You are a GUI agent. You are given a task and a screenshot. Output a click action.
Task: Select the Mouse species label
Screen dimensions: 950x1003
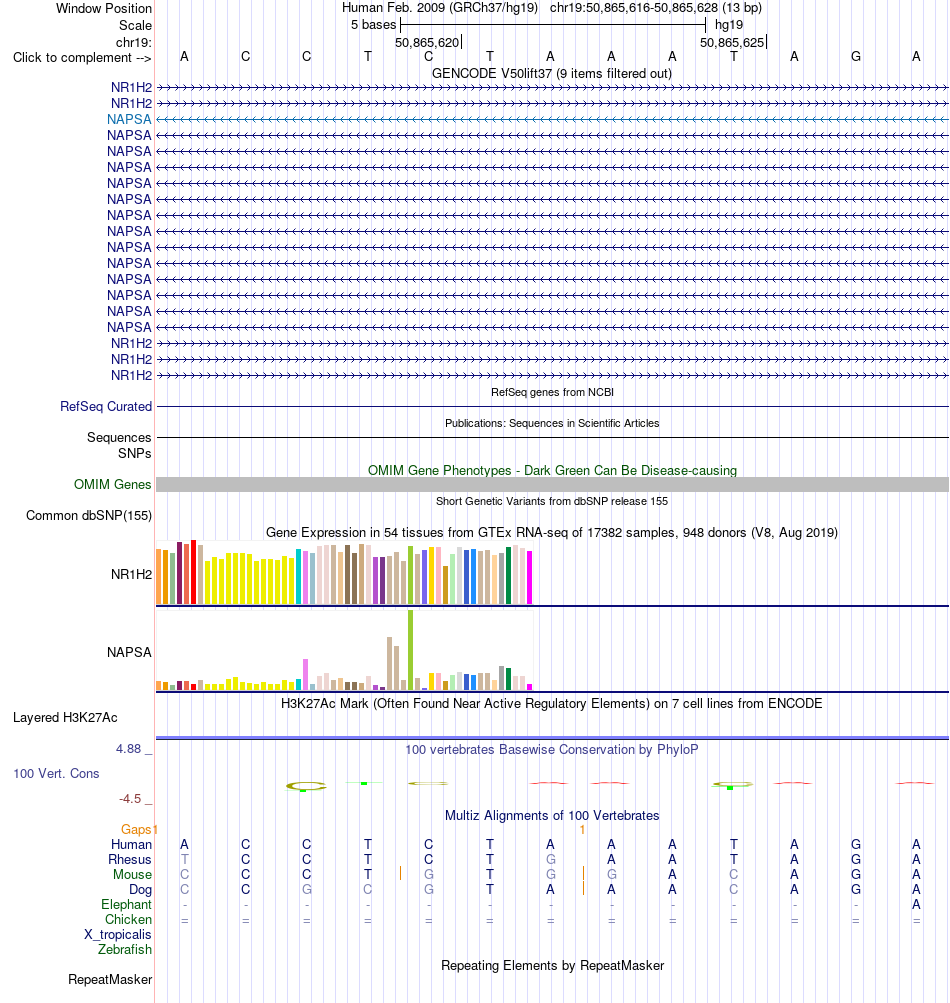point(132,874)
